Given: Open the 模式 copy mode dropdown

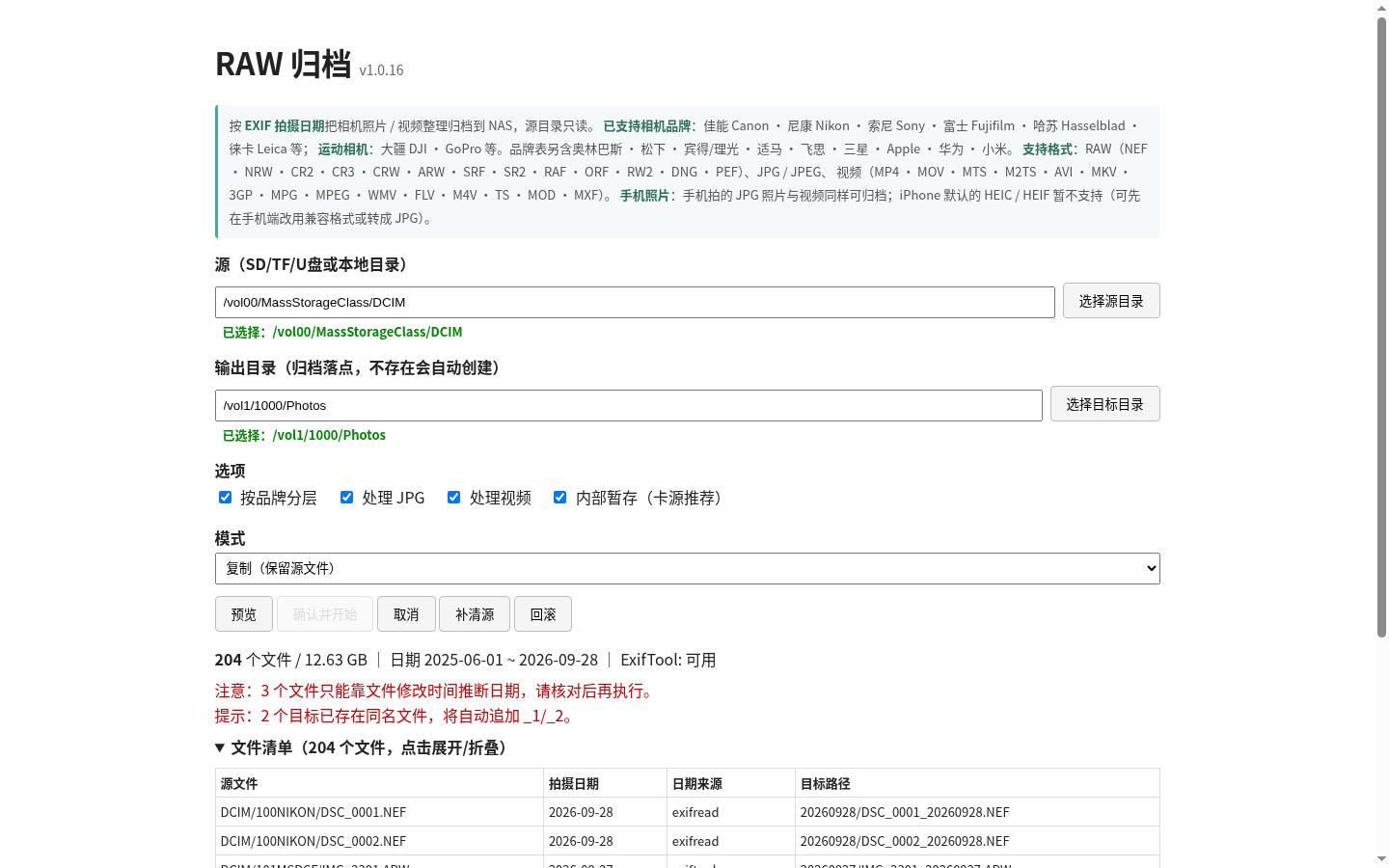Looking at the screenshot, I should pyautogui.click(x=687, y=568).
